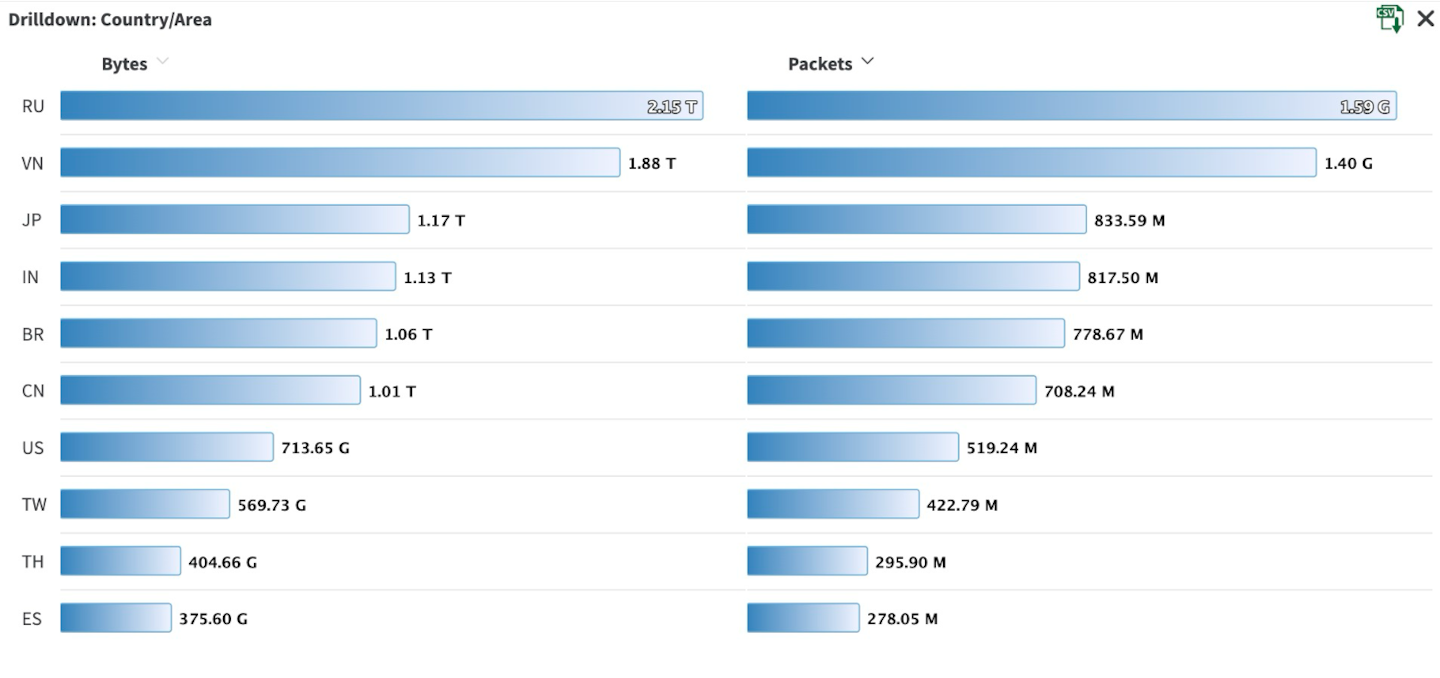Click the US country label
Viewport: 1440px width, 678px height.
tap(33, 447)
